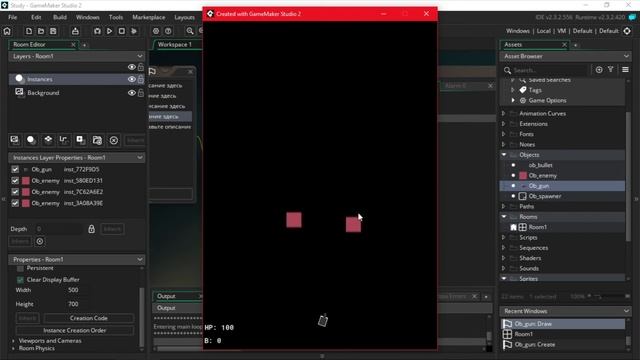The height and width of the screenshot is (360, 640).
Task: Create new path layer icon
Action: (64, 140)
